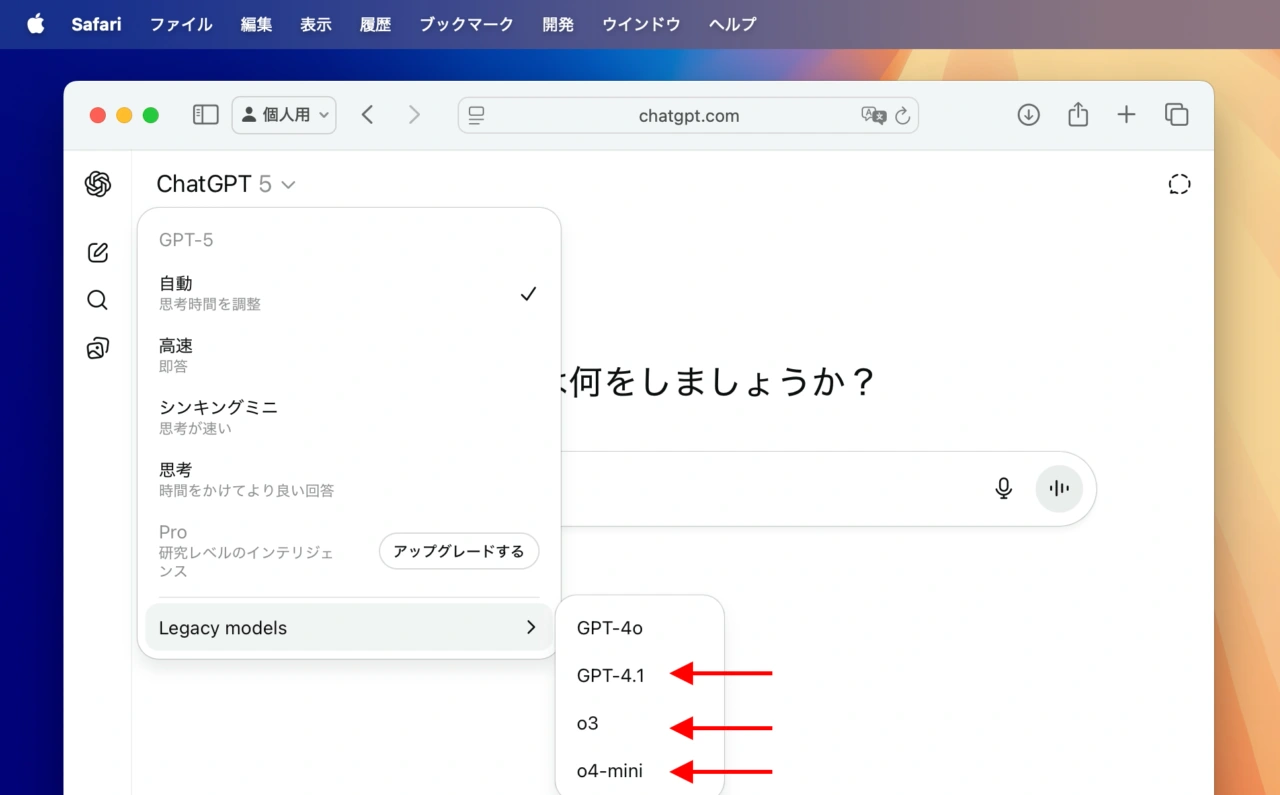Click the chatgpt.com address bar
The width and height of the screenshot is (1280, 795).
(688, 116)
